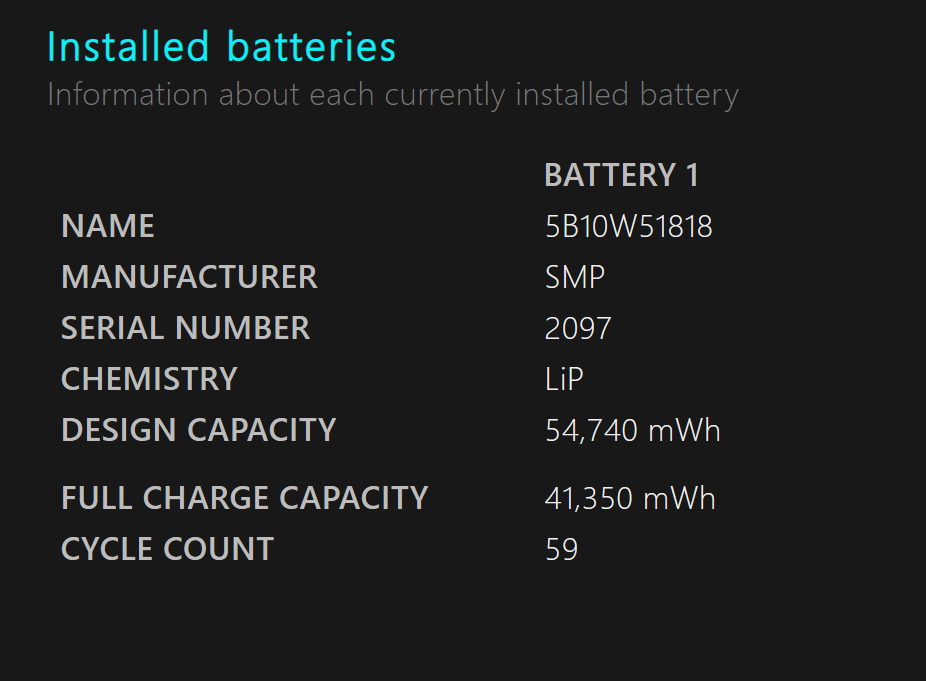Click the gray subtitle about installed battery information
The image size is (926, 681).
click(392, 96)
